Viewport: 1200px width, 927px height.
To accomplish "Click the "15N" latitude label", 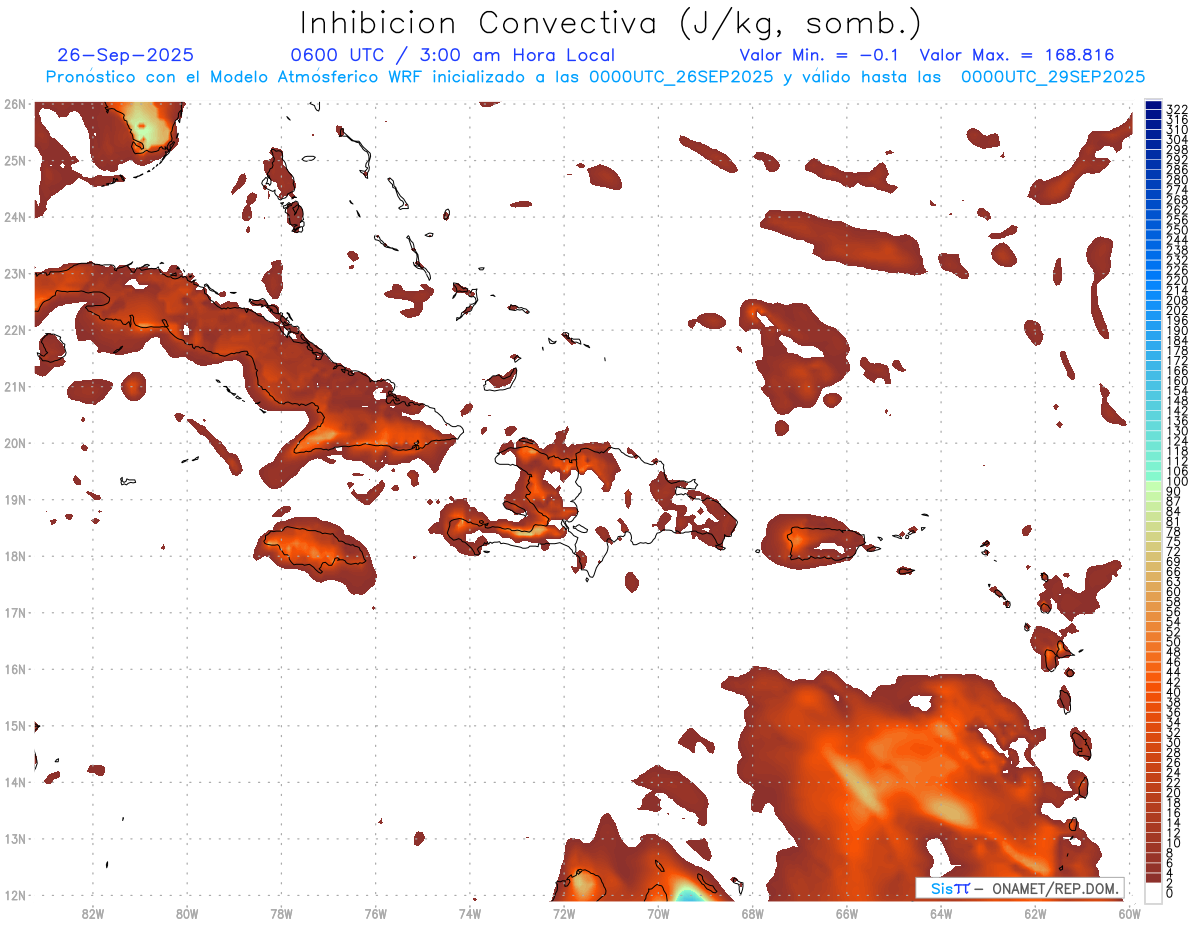I will point(15,726).
